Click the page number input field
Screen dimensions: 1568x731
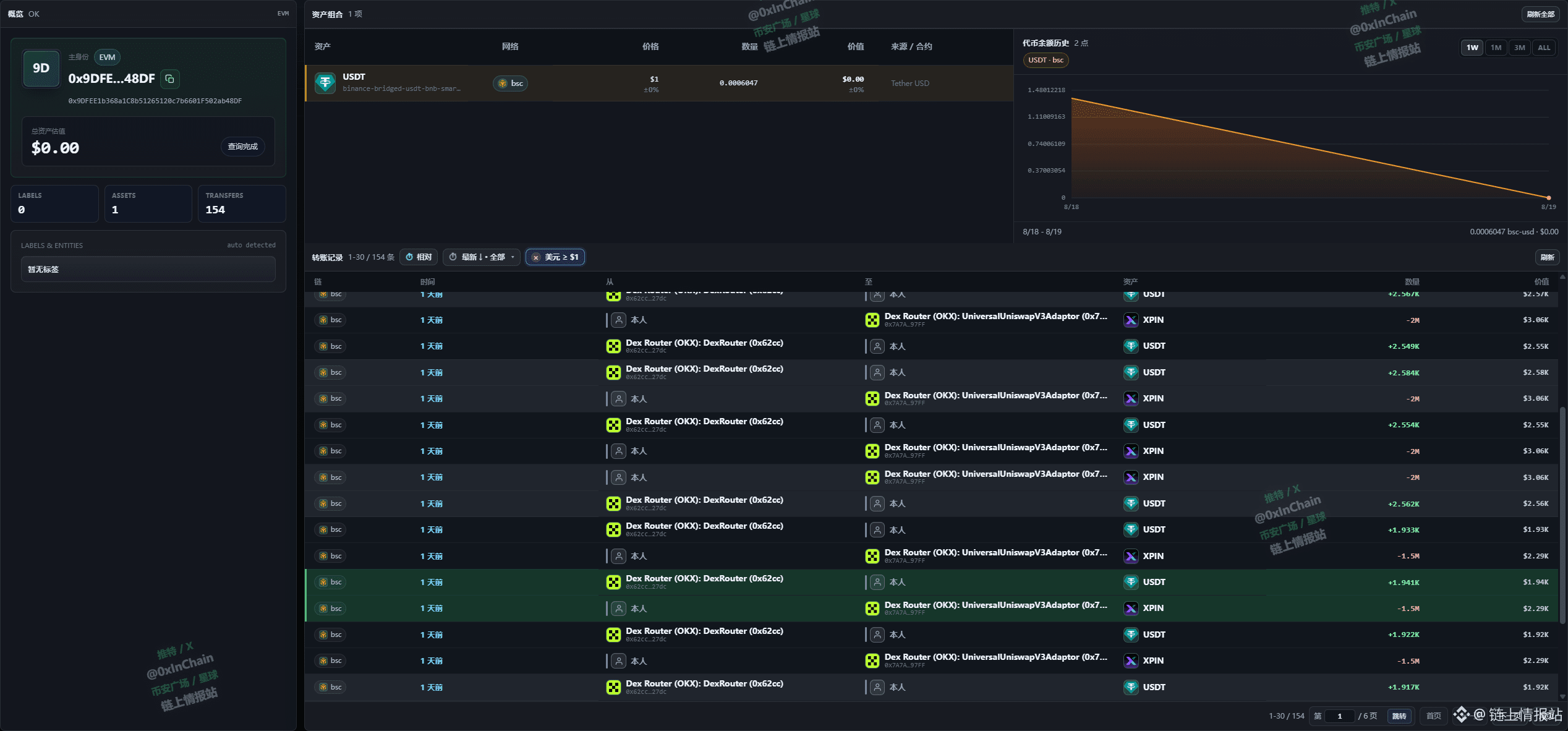point(1340,716)
